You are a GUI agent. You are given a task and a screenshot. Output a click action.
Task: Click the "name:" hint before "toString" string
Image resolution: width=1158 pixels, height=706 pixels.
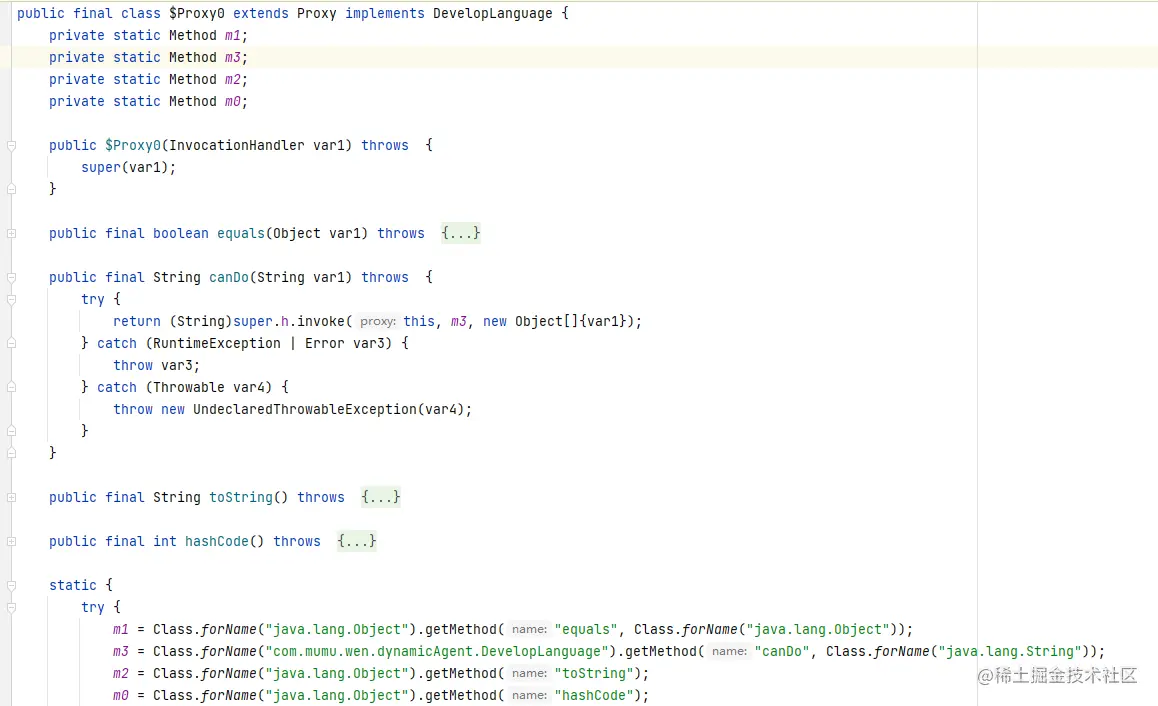tap(530, 674)
